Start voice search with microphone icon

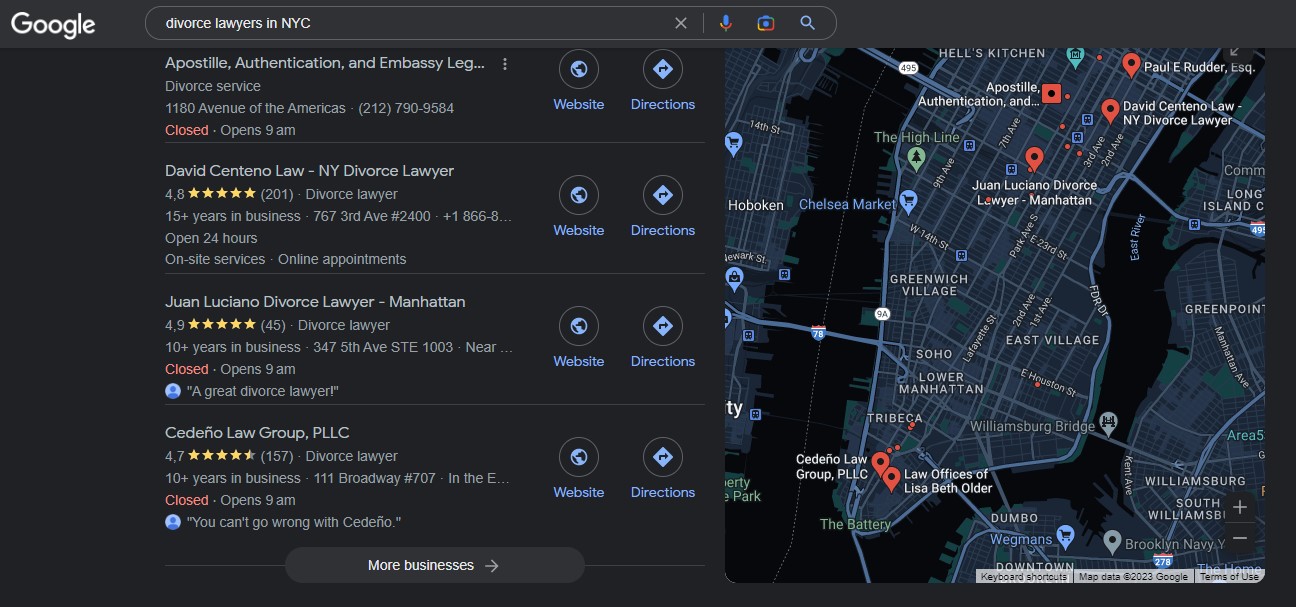pyautogui.click(x=726, y=23)
